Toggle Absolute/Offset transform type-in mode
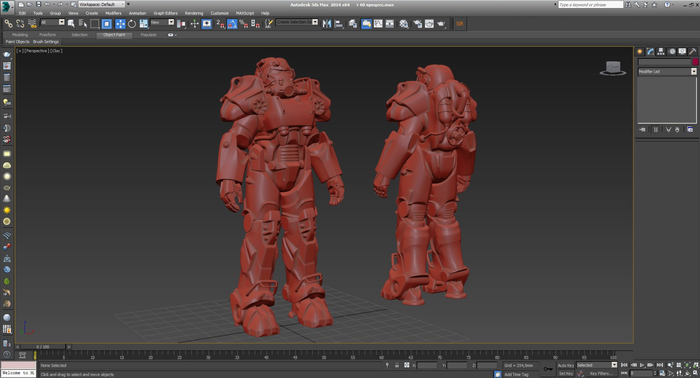This screenshot has width=700, height=378. tap(407, 365)
